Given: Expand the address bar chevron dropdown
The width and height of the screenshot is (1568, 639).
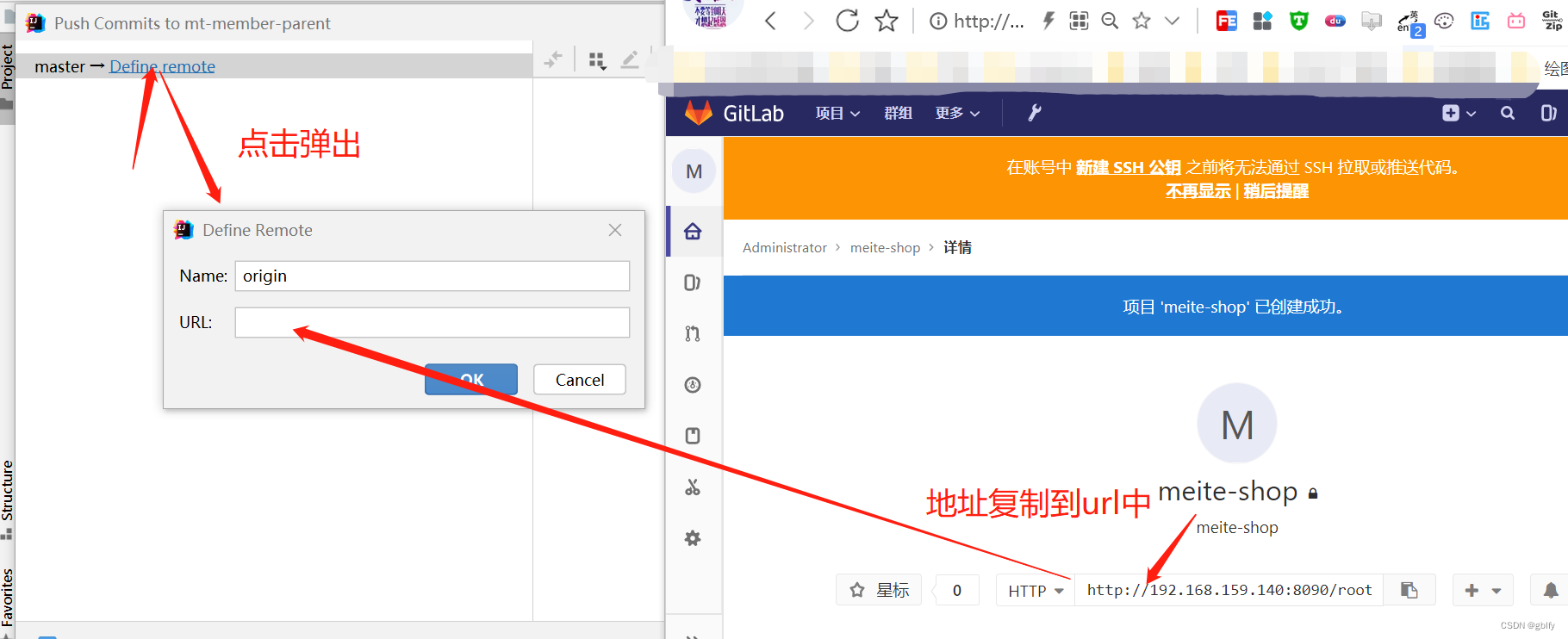Looking at the screenshot, I should 1173,21.
